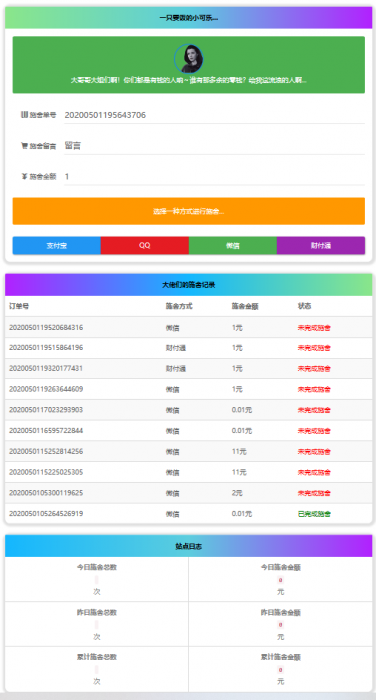Choose the red QQ payment button

[145, 246]
